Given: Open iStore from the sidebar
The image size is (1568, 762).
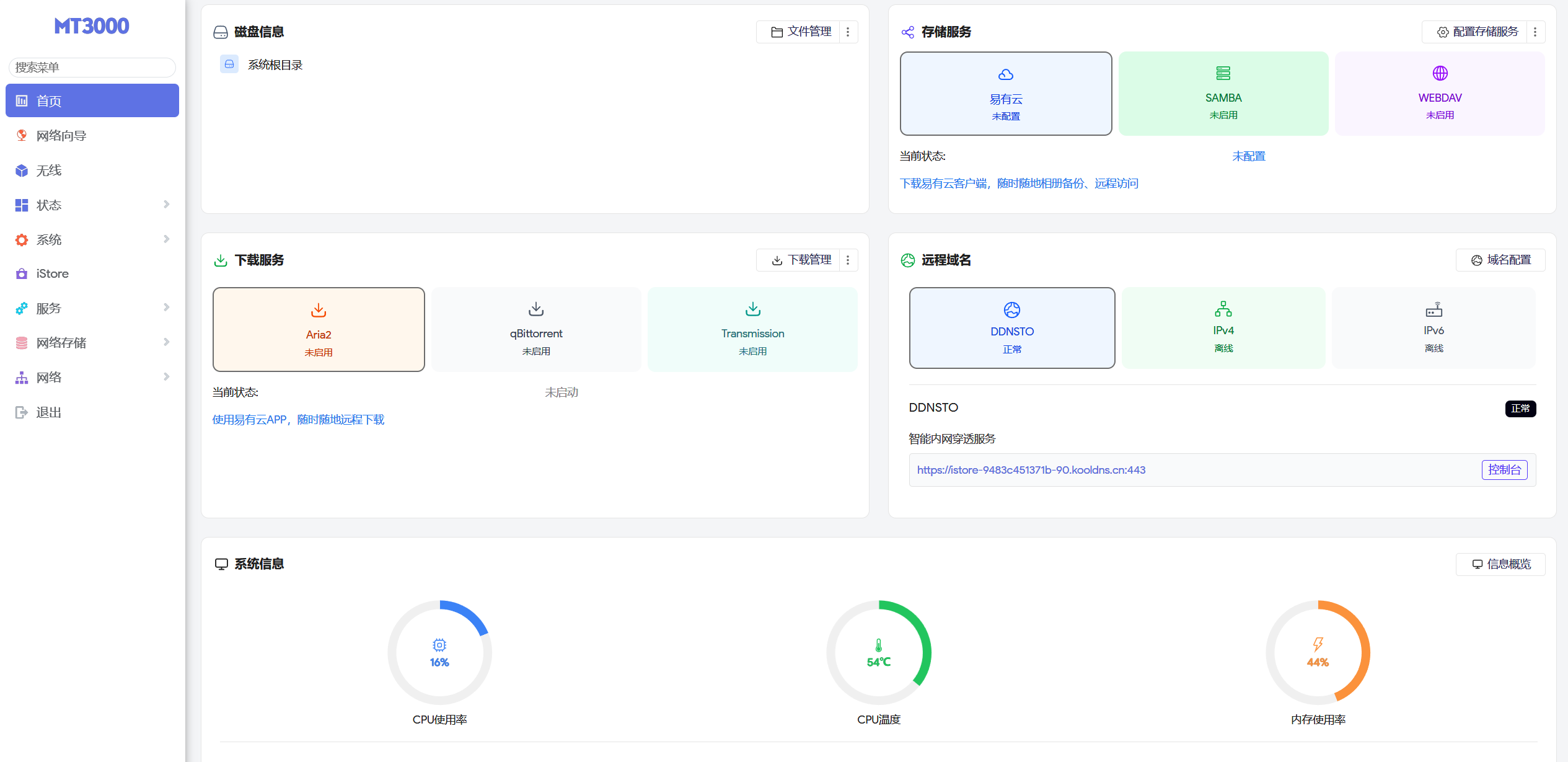Looking at the screenshot, I should tap(53, 273).
